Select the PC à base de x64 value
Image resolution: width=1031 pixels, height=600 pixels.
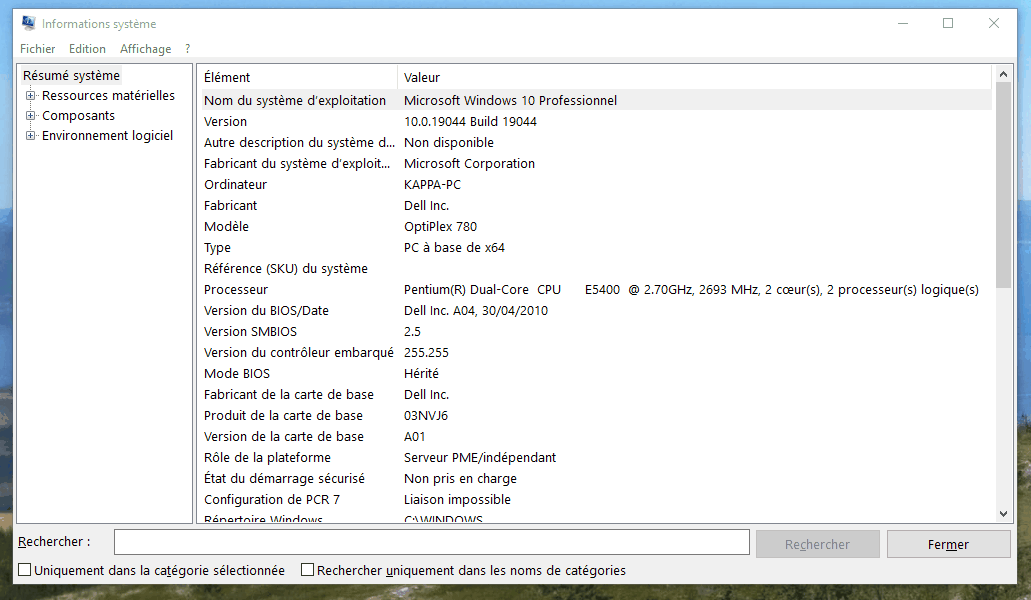[454, 248]
